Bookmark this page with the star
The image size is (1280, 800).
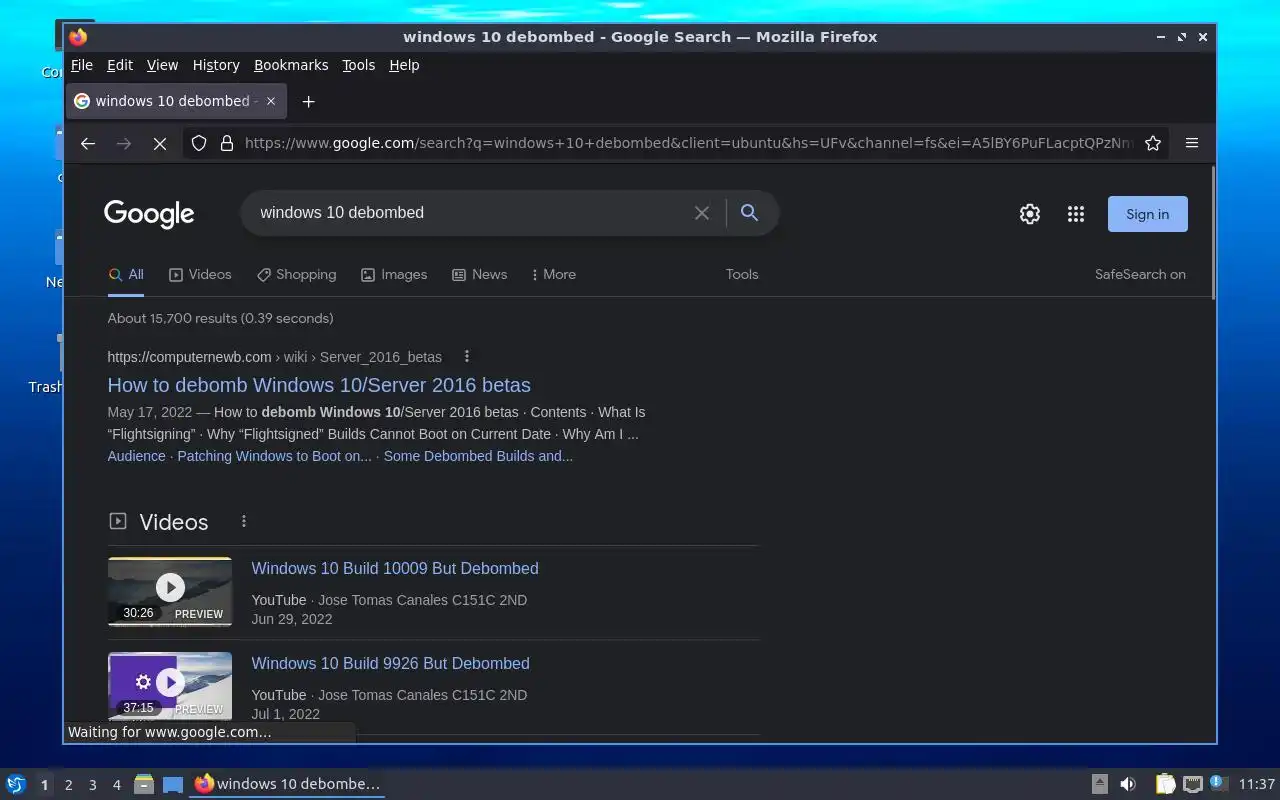(1153, 143)
